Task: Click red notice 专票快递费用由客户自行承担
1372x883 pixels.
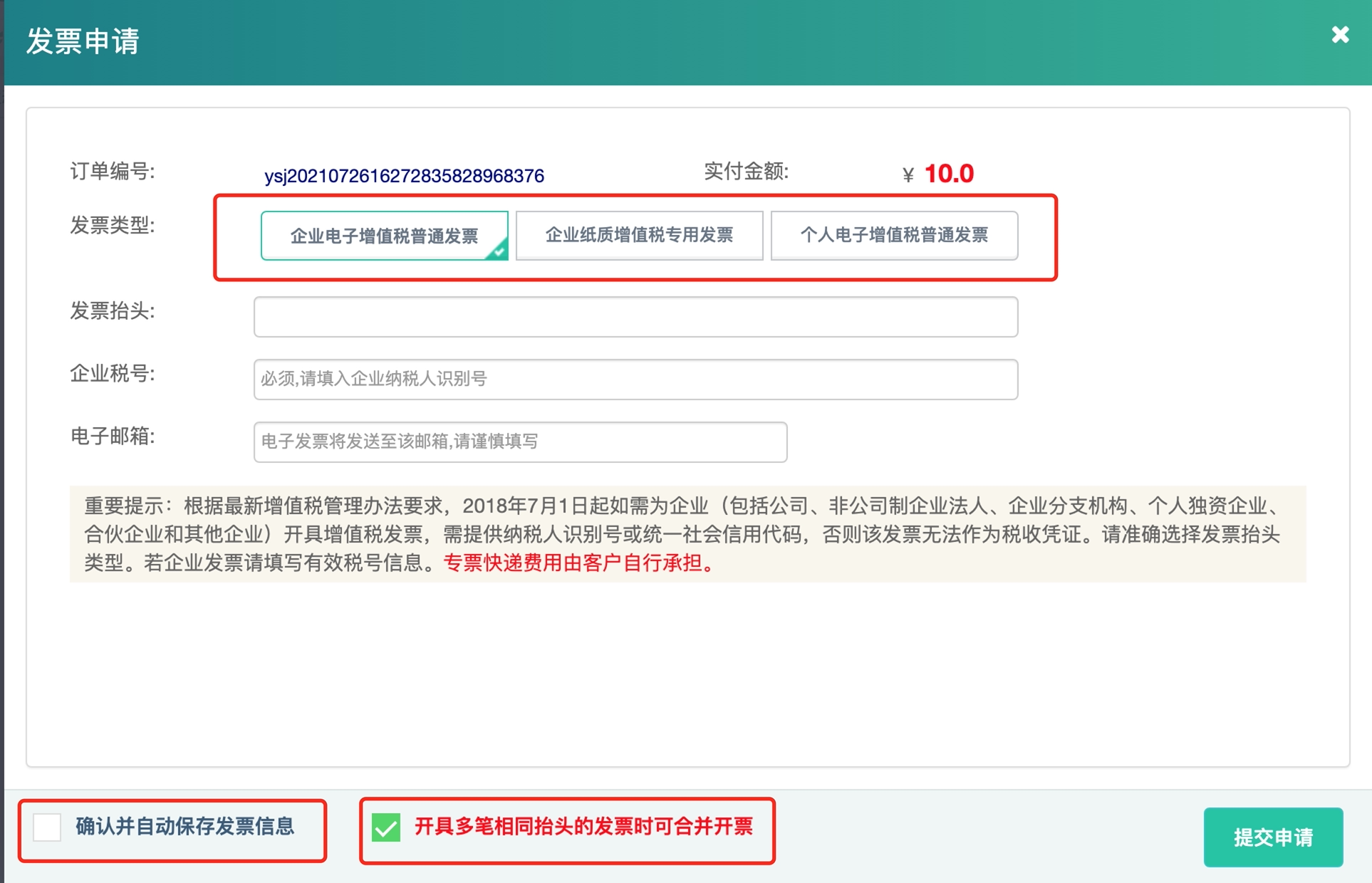Action: click(578, 563)
